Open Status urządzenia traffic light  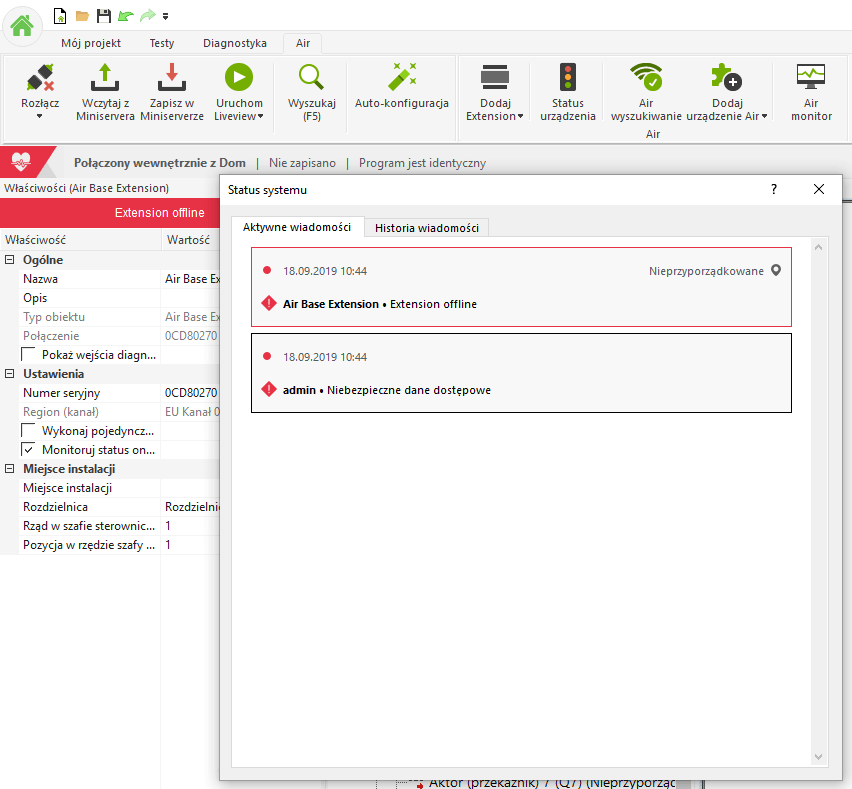tap(567, 78)
